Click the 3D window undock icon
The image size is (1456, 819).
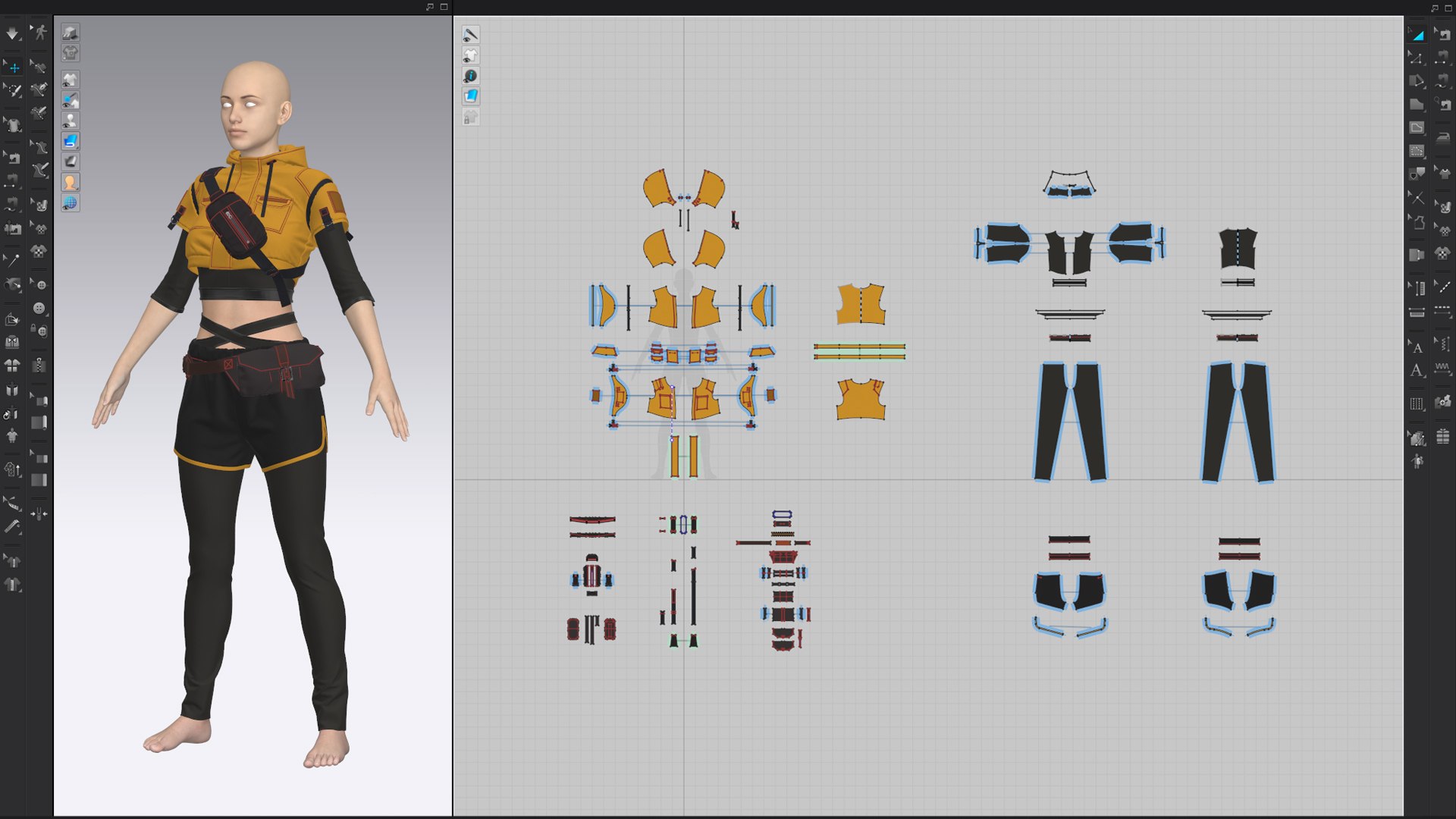pos(430,7)
